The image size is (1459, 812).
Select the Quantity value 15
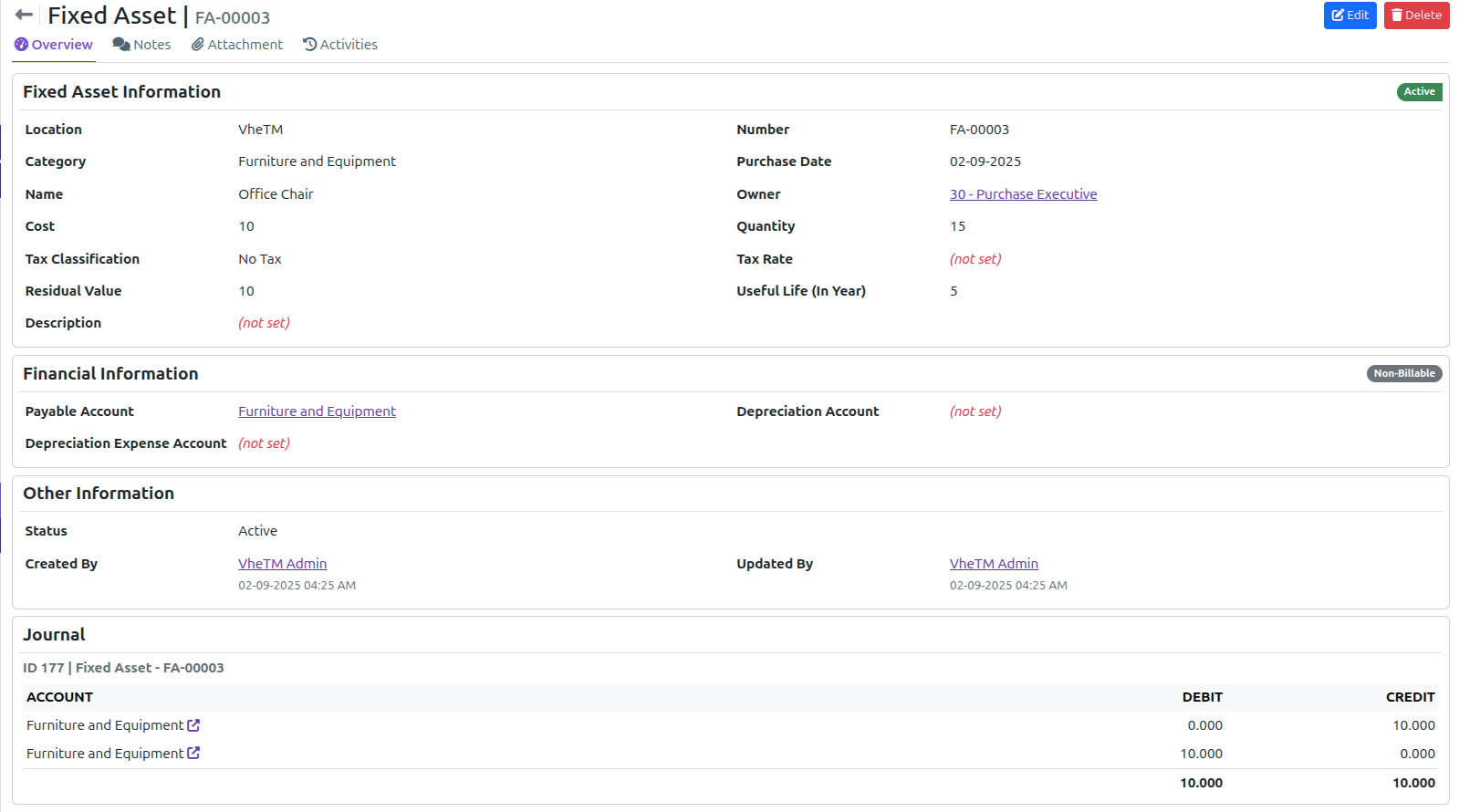click(x=957, y=226)
